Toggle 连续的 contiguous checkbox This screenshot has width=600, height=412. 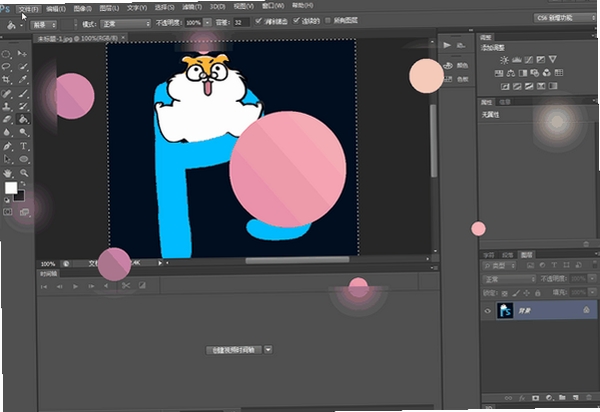click(x=296, y=21)
